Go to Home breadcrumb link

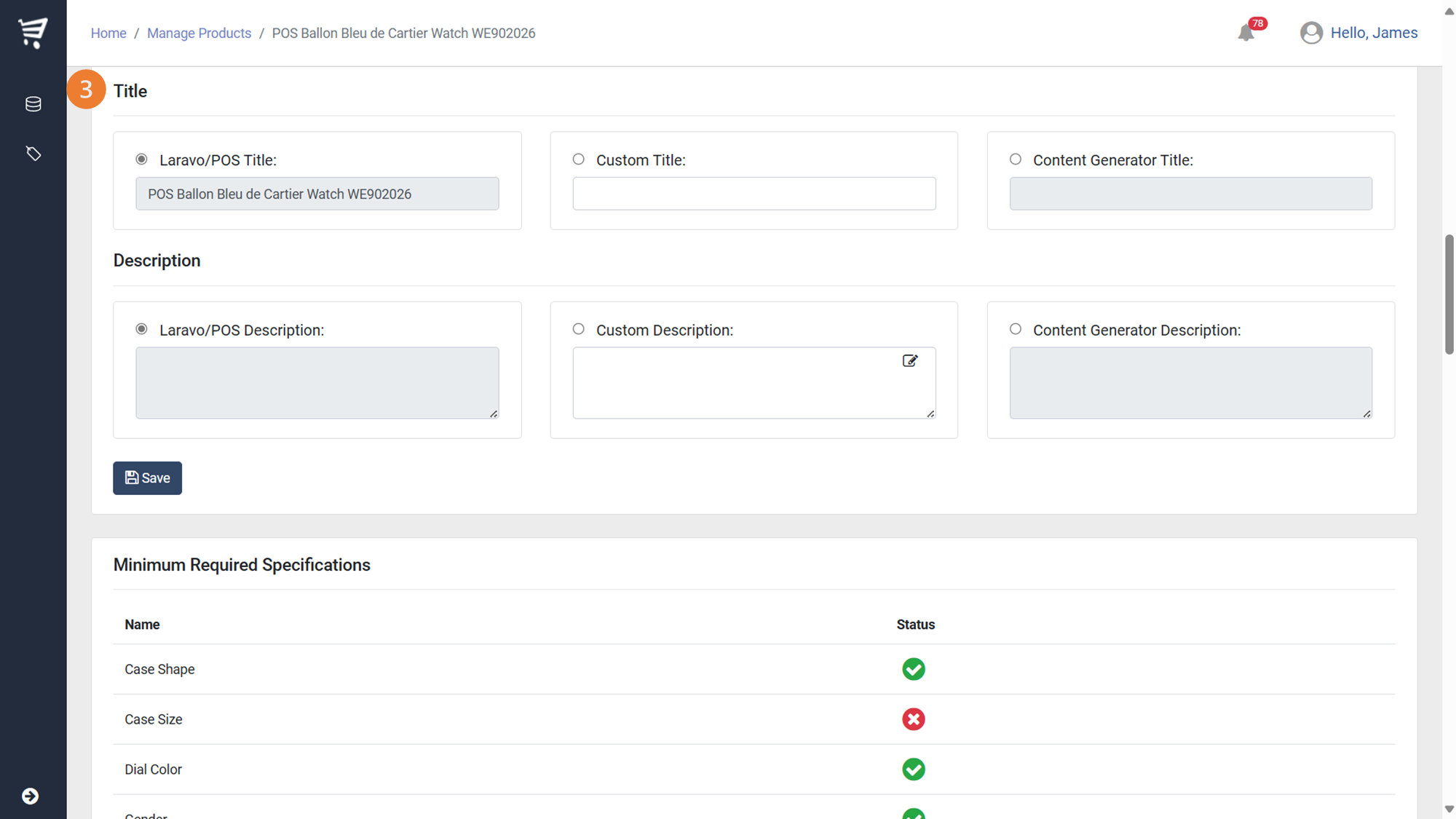coord(108,33)
